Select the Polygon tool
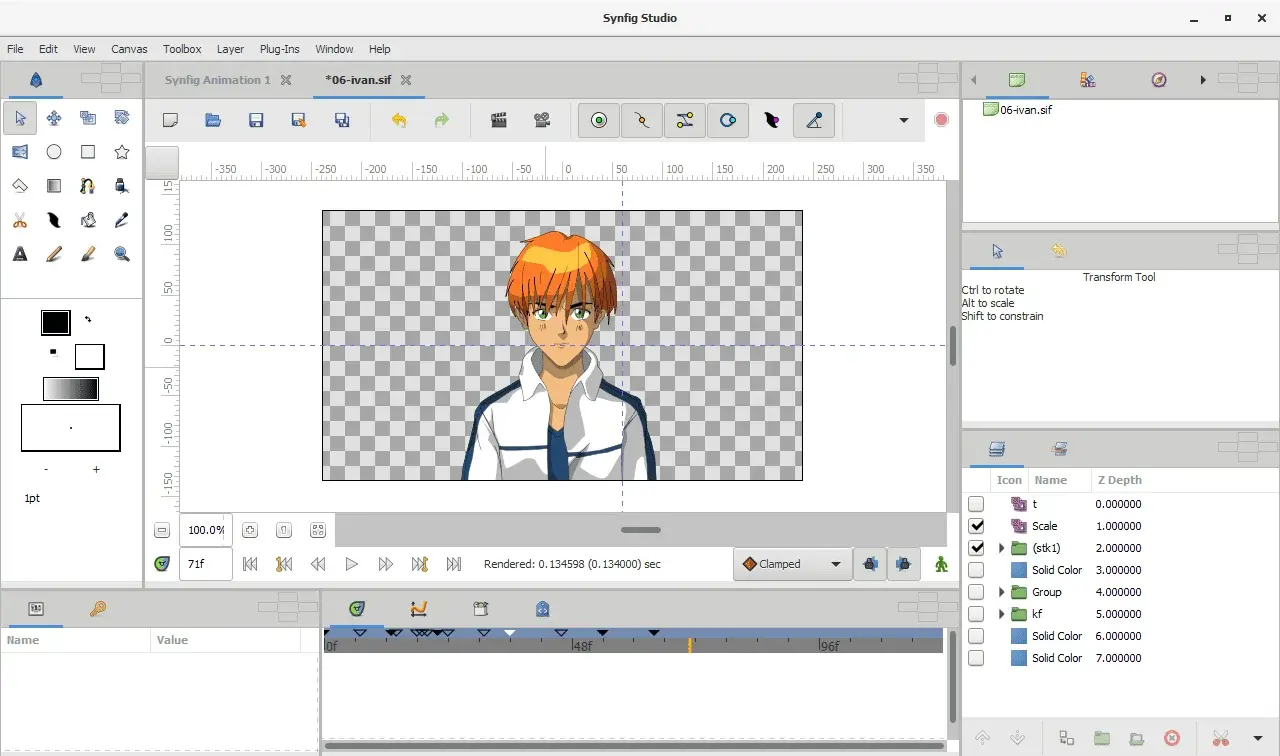This screenshot has width=1280, height=756. pos(20,186)
